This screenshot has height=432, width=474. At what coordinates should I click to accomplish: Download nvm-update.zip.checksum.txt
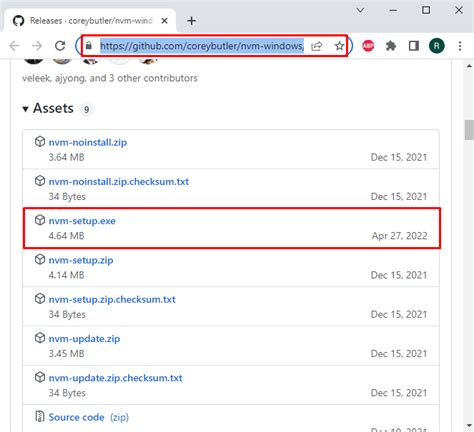[115, 378]
